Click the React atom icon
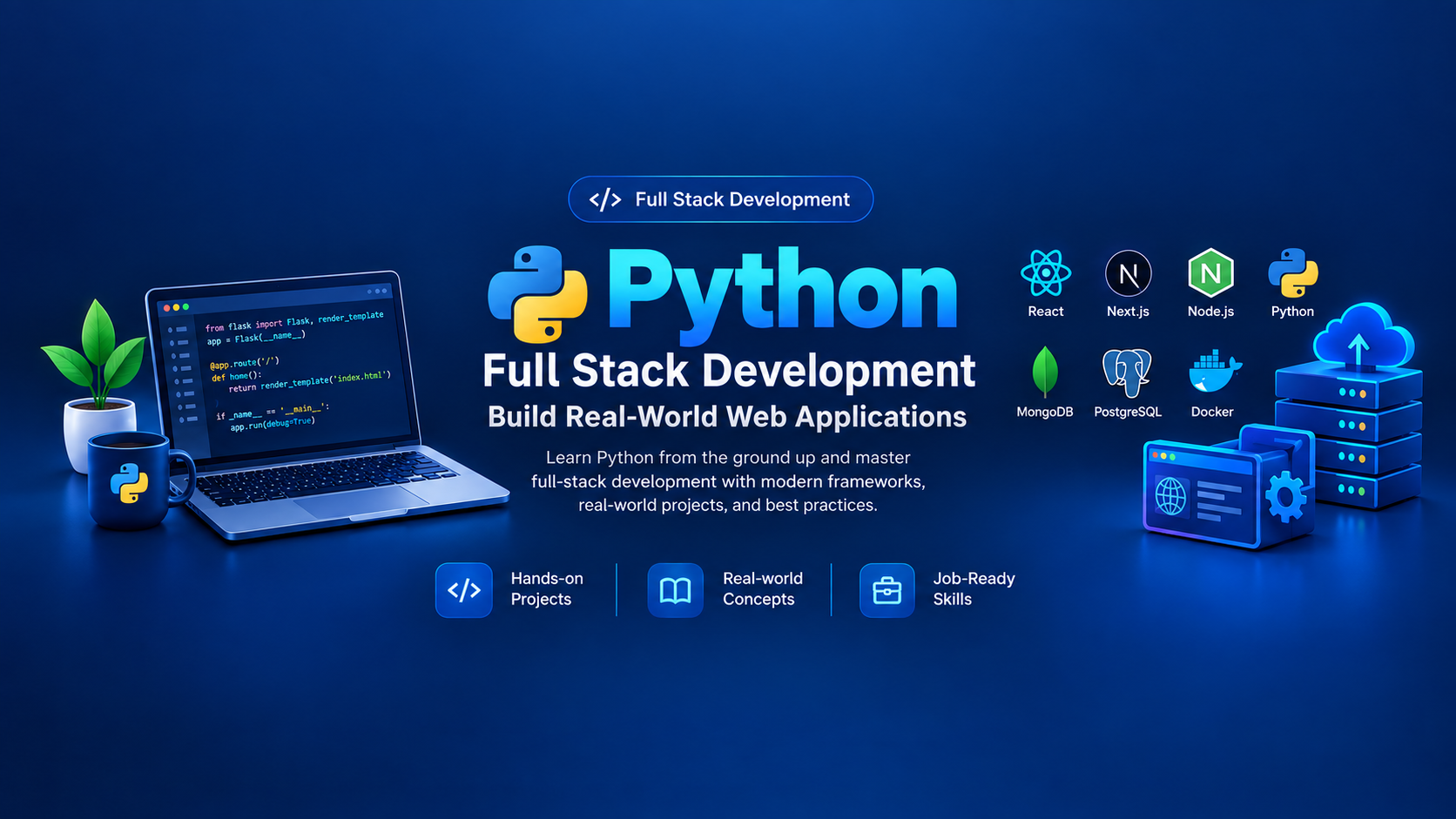This screenshot has width=1456, height=819. pyautogui.click(x=1045, y=274)
